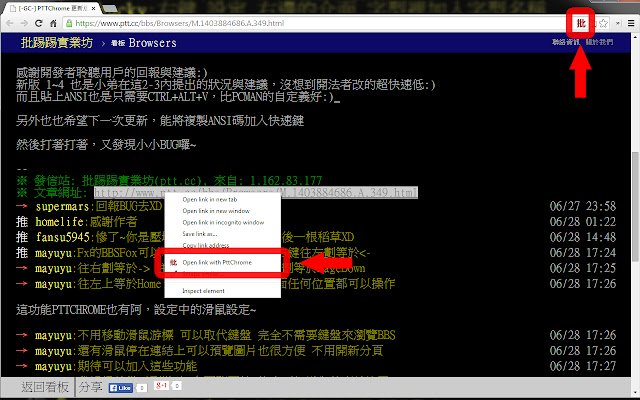Choose 'Save link as...' in the context menu
Screen dimensions: 640x400
(200, 234)
